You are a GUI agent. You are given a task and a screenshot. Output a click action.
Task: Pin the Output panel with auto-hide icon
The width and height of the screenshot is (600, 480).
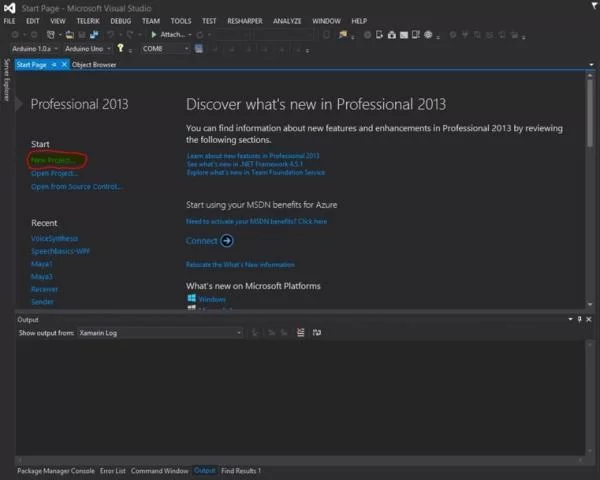(579, 319)
